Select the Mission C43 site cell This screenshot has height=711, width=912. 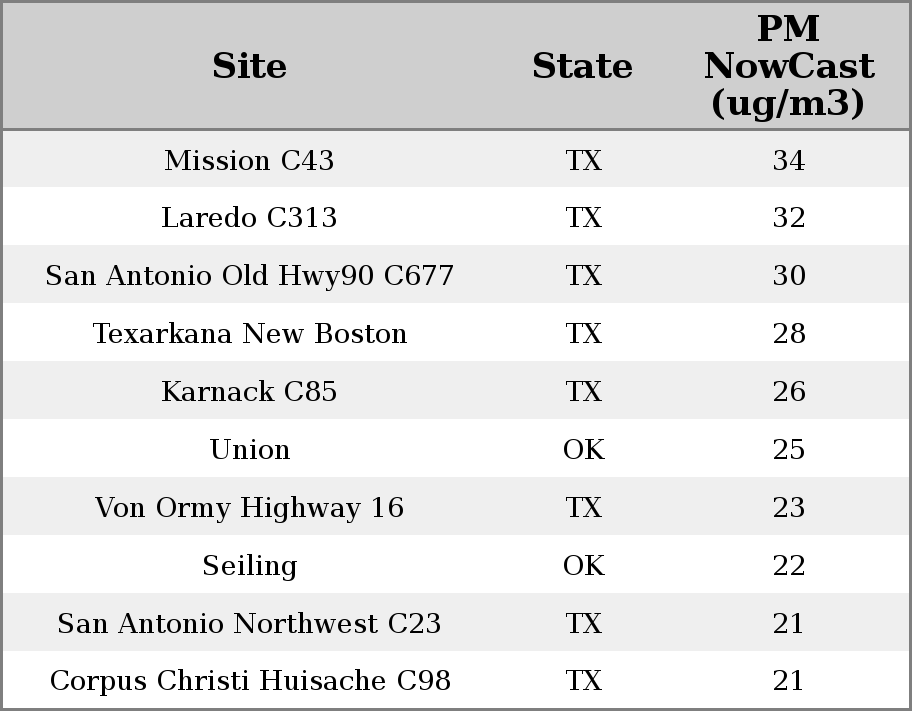249,160
